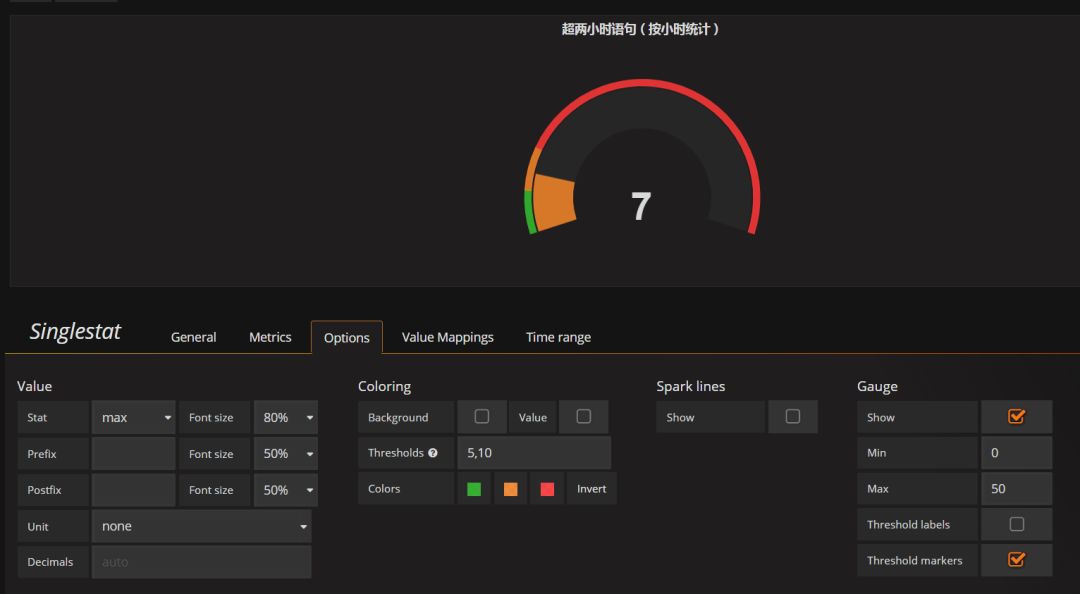Enable the Threshold labels checkbox
Image resolution: width=1080 pixels, height=594 pixels.
pyautogui.click(x=1017, y=524)
